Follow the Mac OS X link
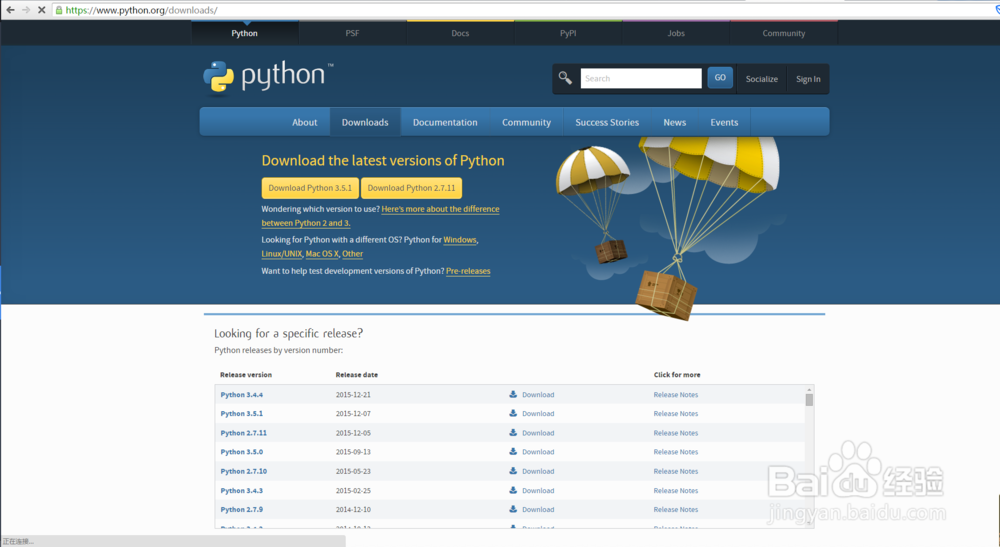 (322, 254)
